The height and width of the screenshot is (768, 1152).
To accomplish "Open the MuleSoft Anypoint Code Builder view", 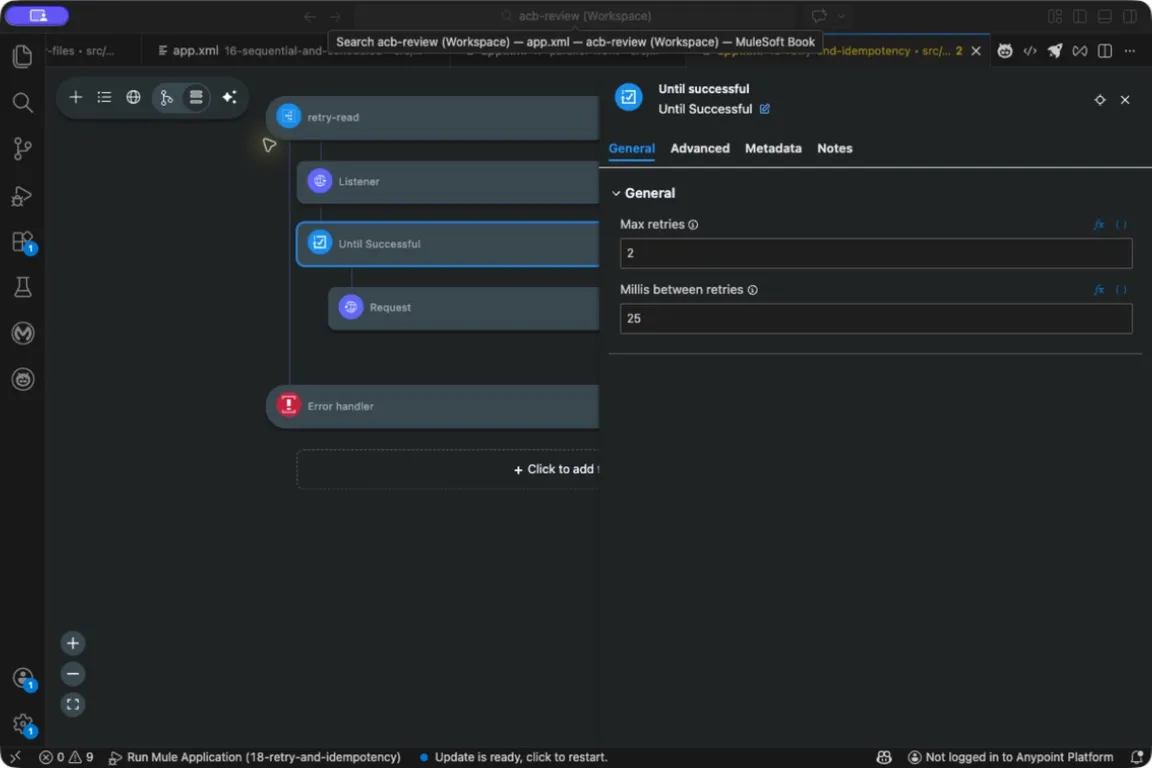I will point(23,334).
